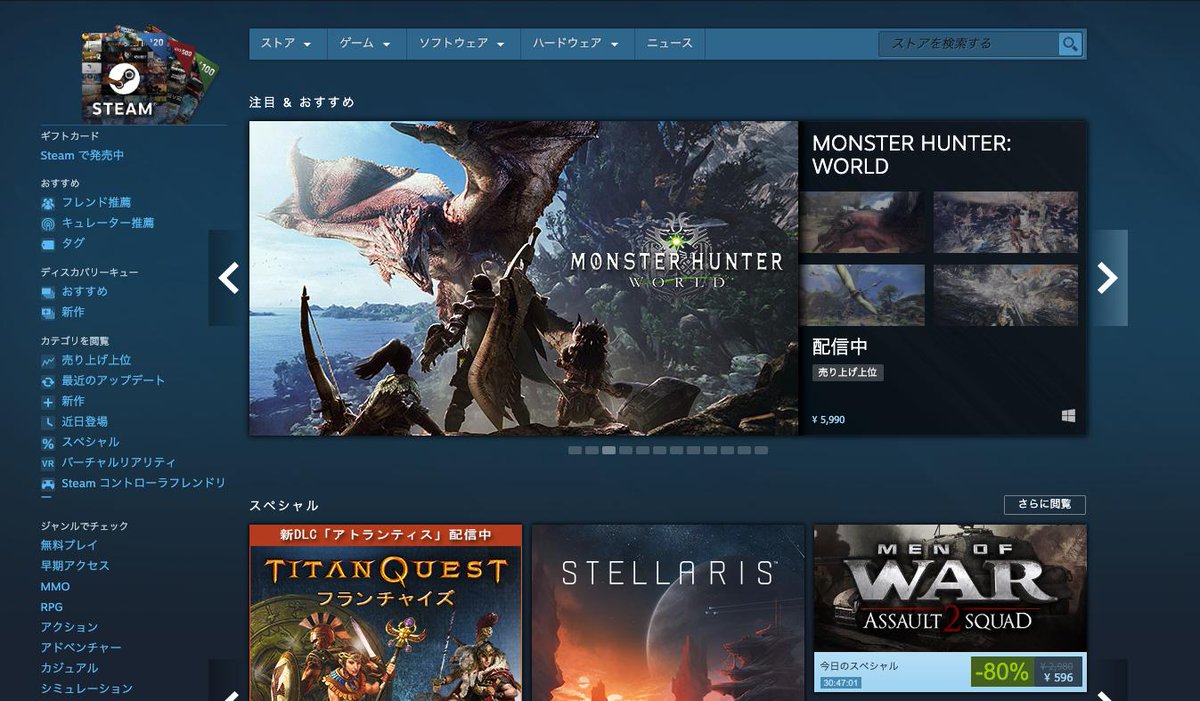This screenshot has width=1200, height=701.
Task: Click the ¥ 596 discounted price
Action: [1057, 678]
